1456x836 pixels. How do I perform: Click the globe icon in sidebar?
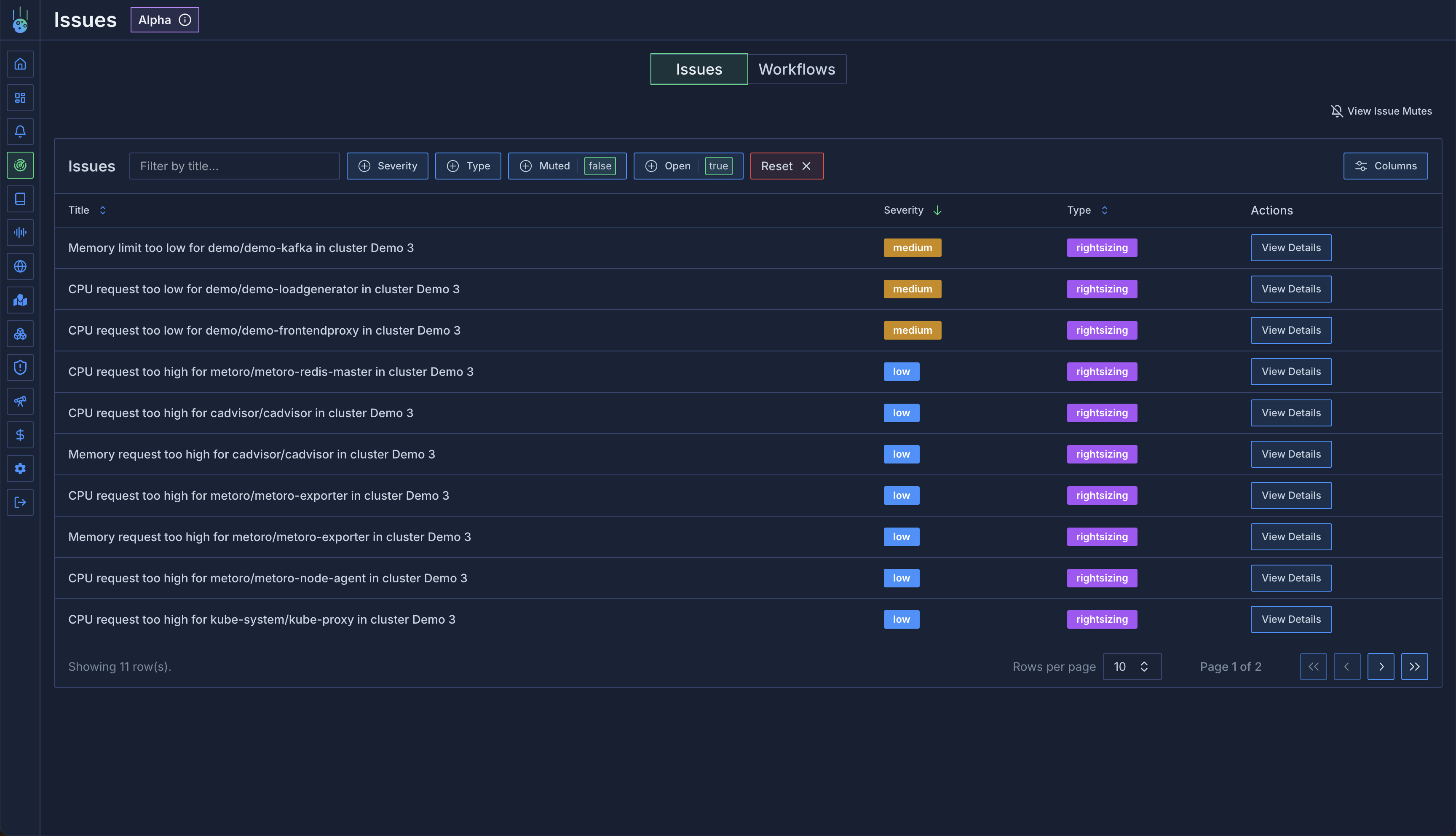coord(20,266)
